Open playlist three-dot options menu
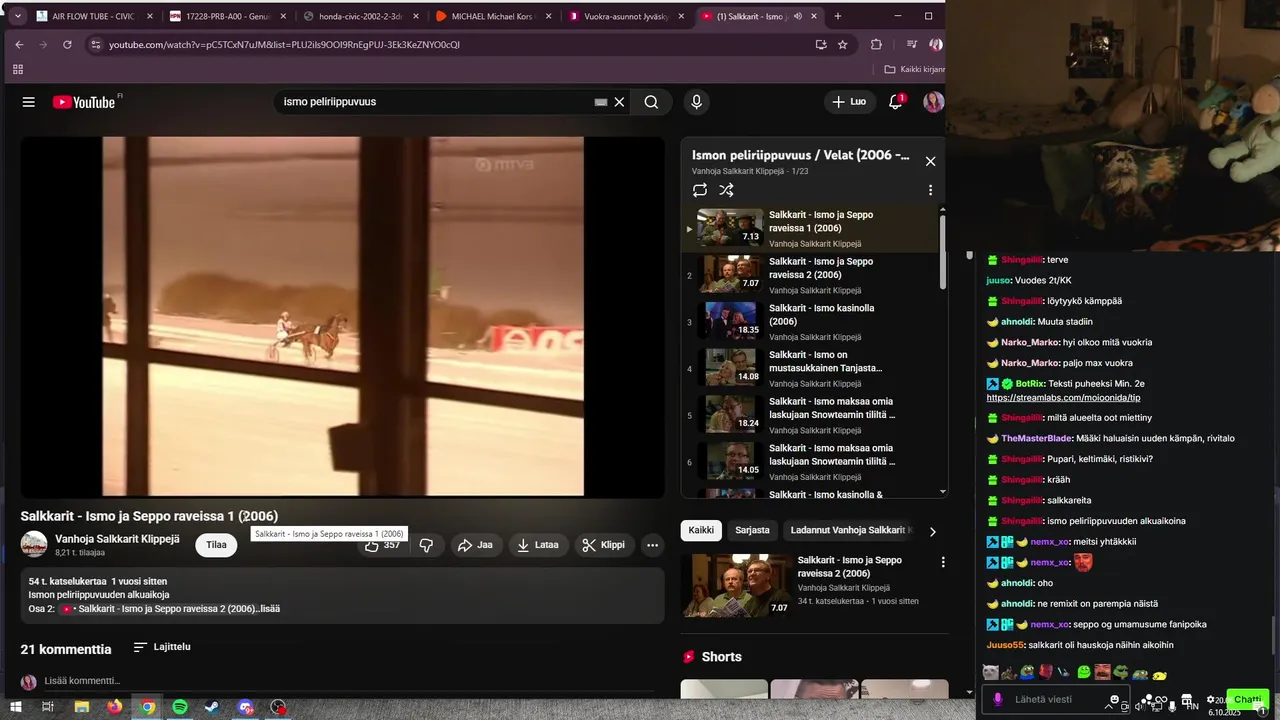The width and height of the screenshot is (1280, 720). [930, 190]
